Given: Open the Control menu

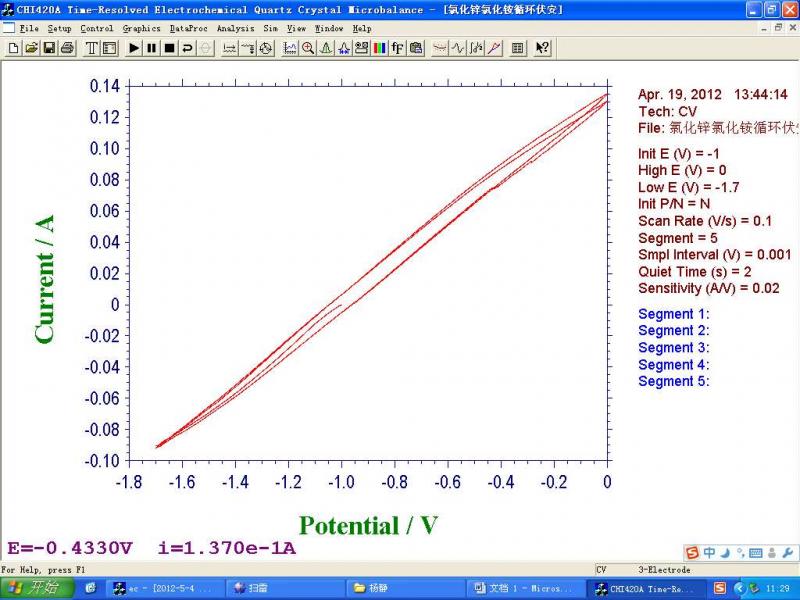Looking at the screenshot, I should tap(97, 29).
